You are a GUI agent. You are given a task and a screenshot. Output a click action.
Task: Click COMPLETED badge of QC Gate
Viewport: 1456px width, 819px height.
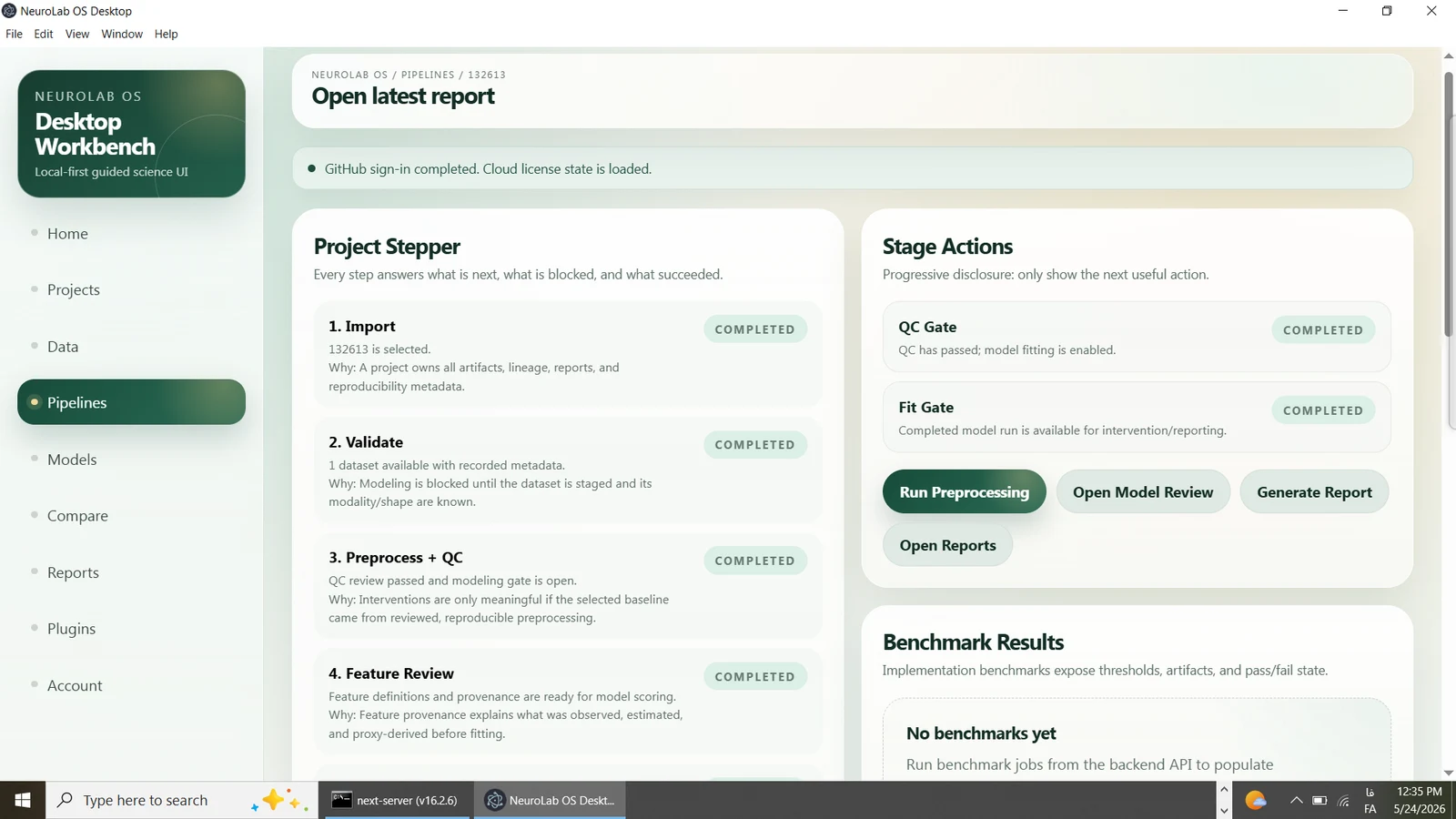1323,330
